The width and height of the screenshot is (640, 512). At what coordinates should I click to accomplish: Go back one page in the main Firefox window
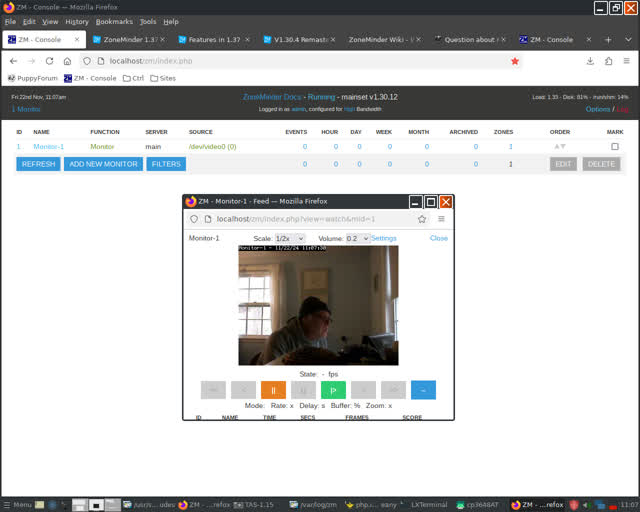(13, 61)
